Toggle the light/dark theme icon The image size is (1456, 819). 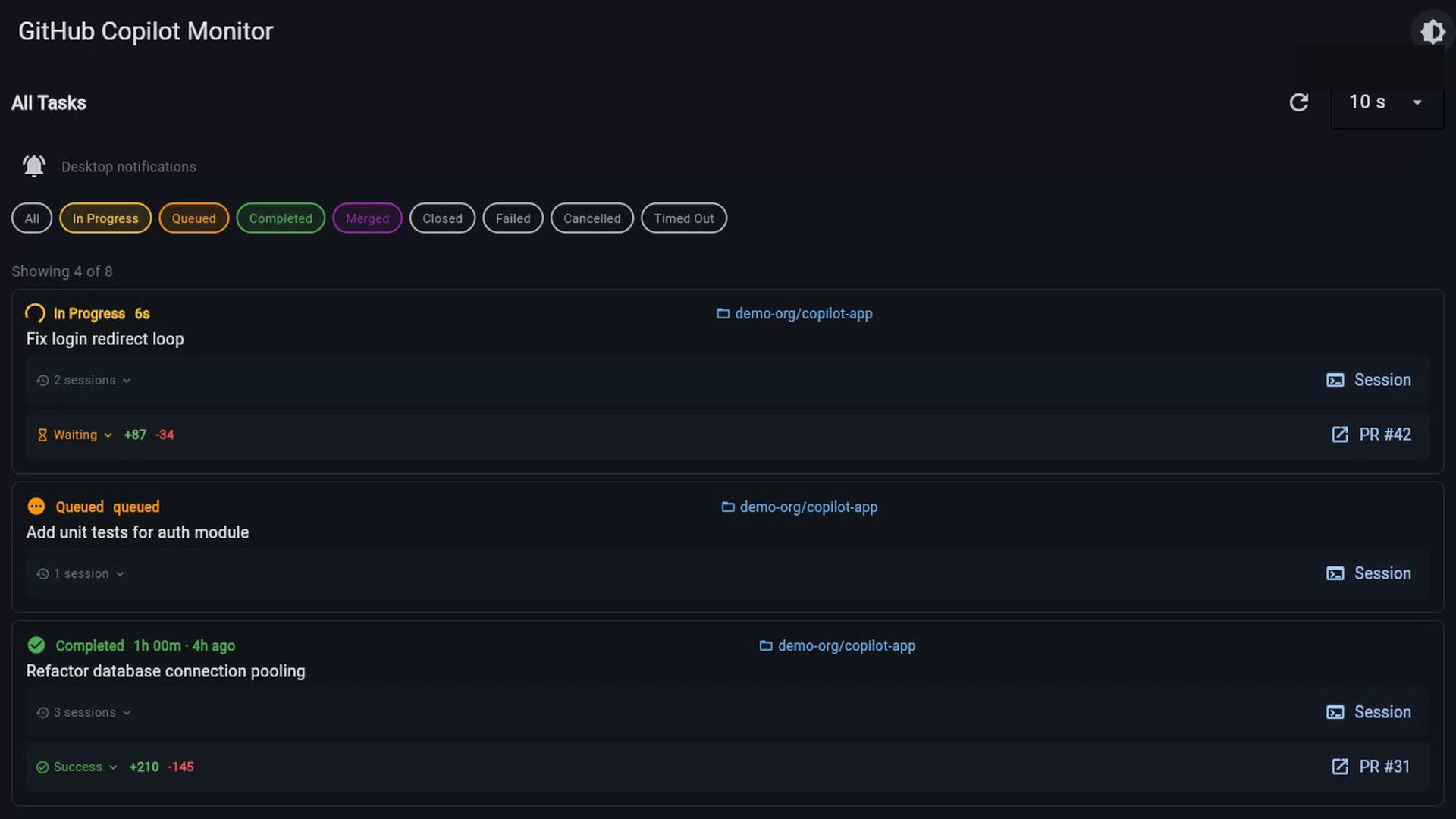click(1432, 31)
